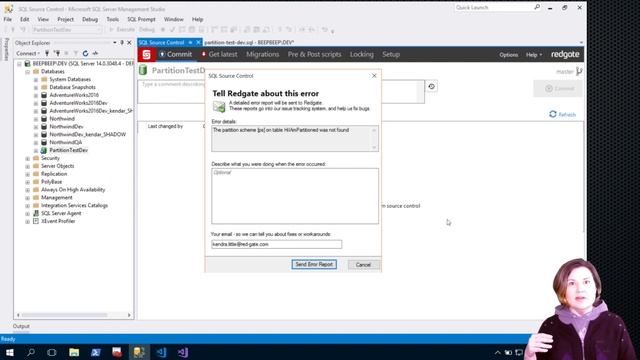
Task: Expand the Northwind database node
Action: (36, 119)
